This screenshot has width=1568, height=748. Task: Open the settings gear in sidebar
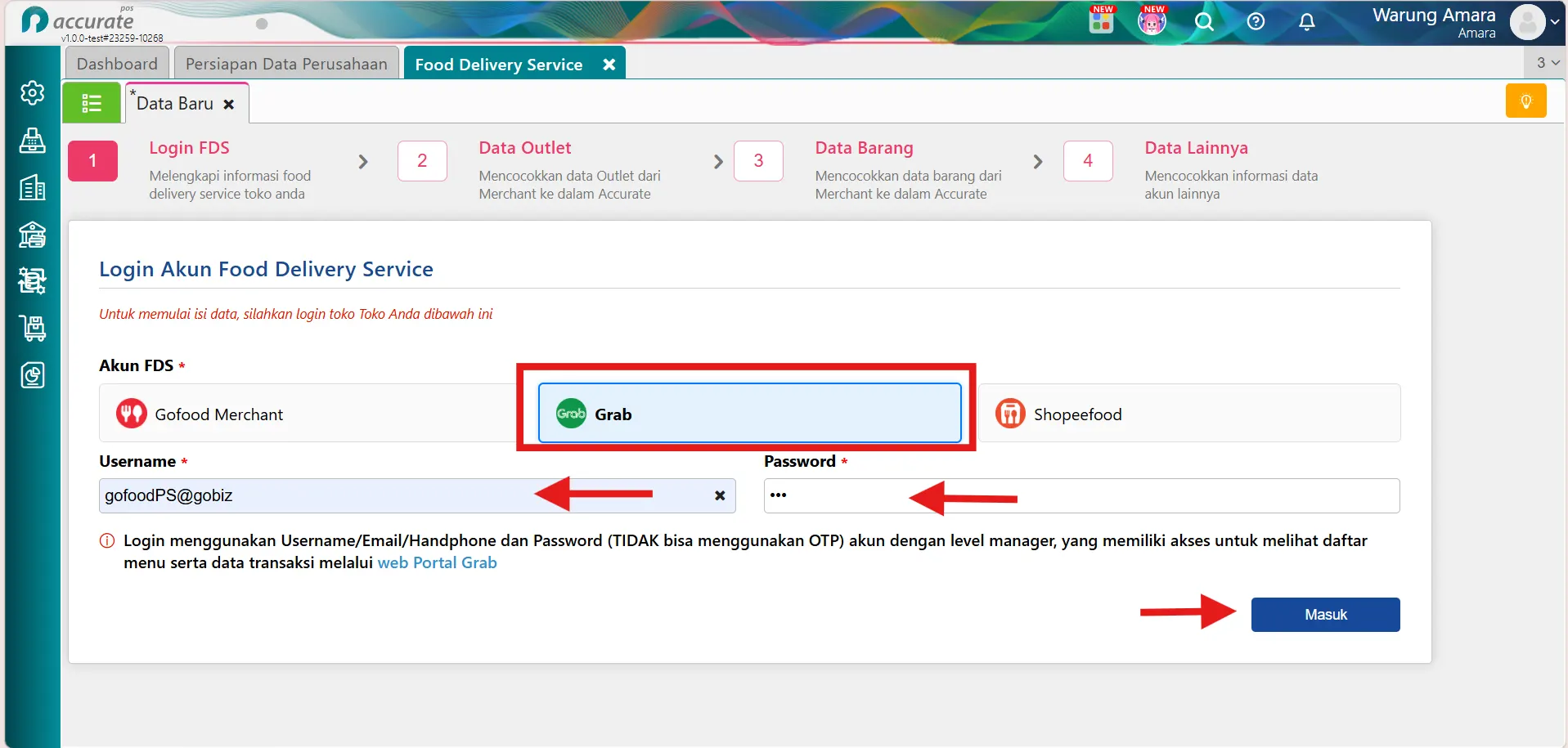pos(32,93)
